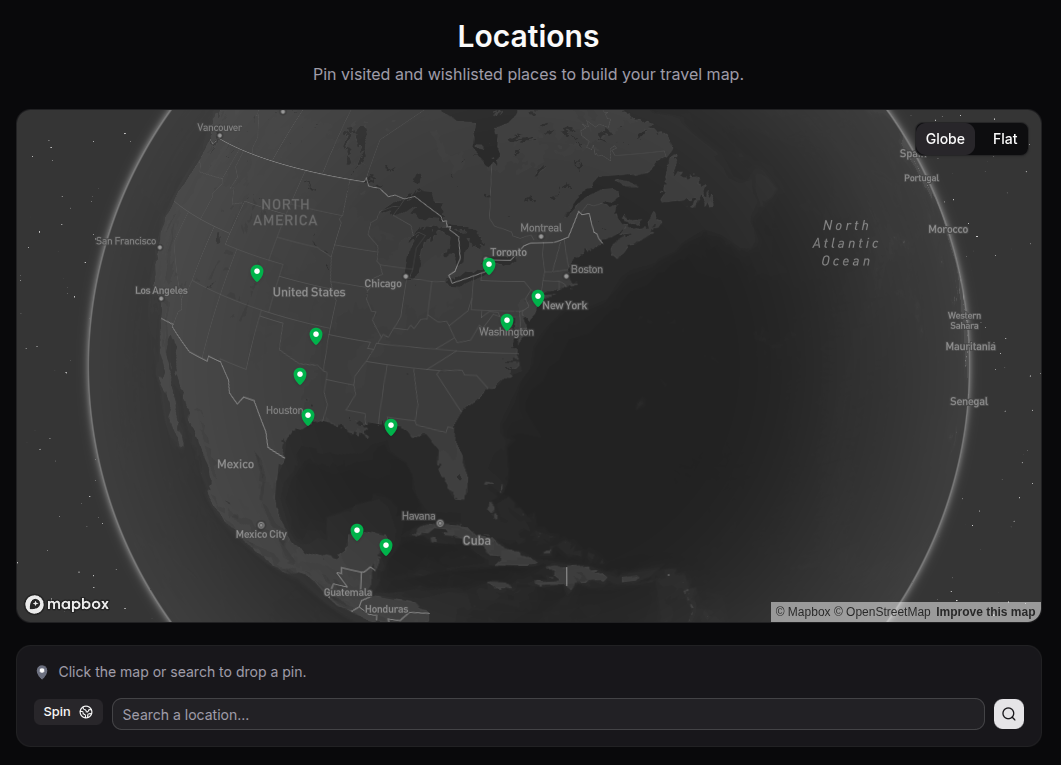Open the © Mapbox attribution link
This screenshot has height=765, width=1061.
point(803,611)
